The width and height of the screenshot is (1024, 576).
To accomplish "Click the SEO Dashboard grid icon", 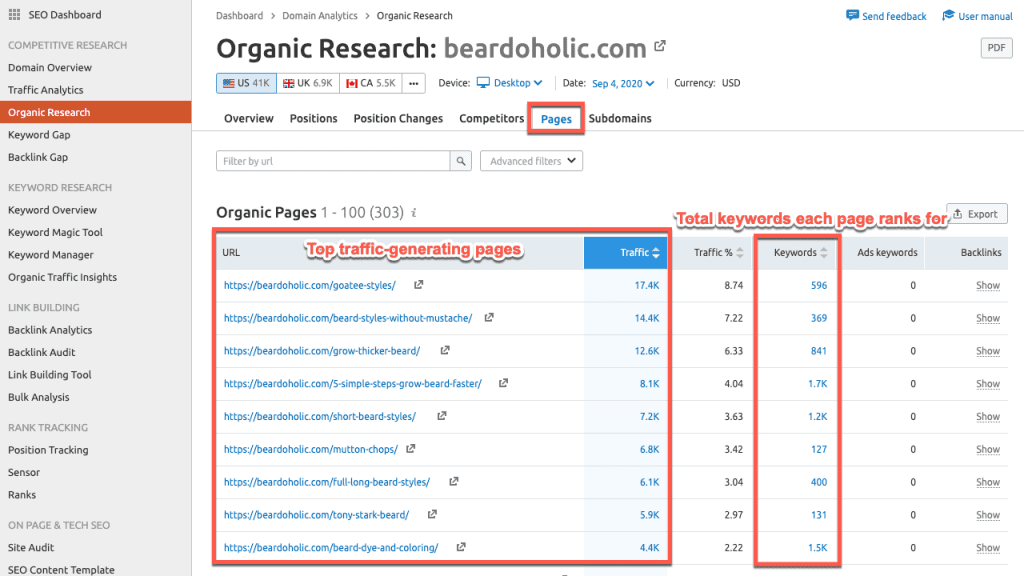I will click(x=14, y=15).
